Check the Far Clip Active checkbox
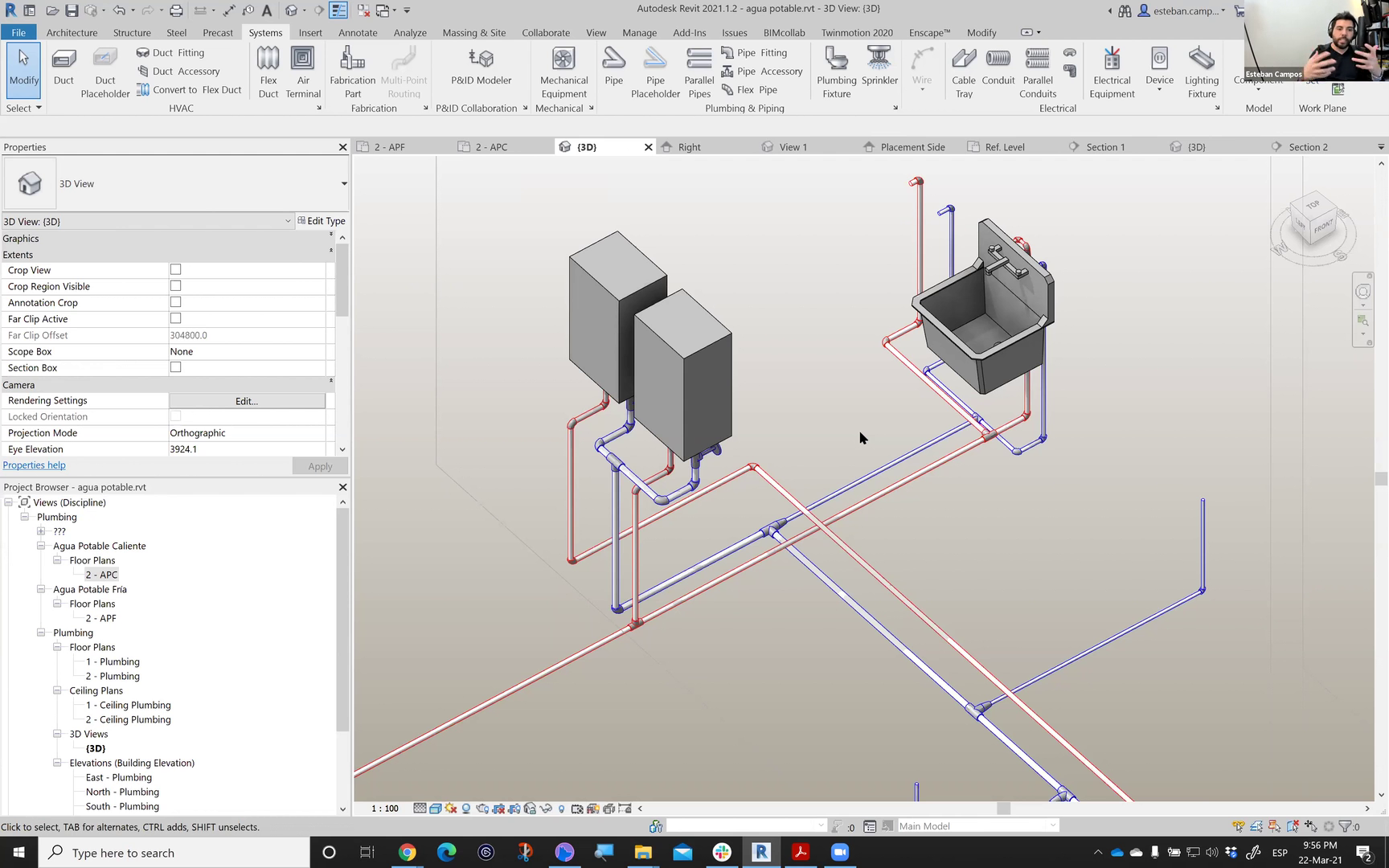The image size is (1389, 868). coord(175,318)
